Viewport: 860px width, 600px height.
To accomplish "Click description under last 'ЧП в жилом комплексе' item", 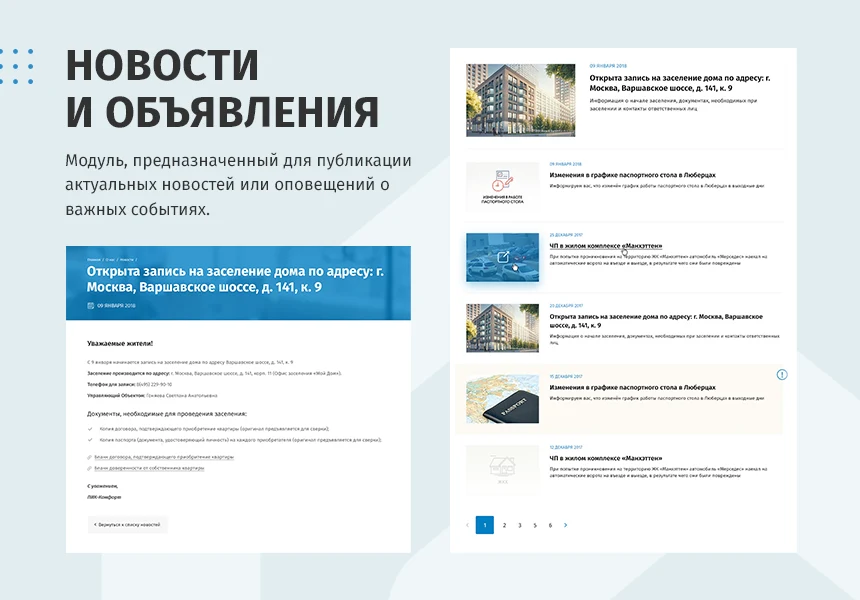I will [658, 472].
